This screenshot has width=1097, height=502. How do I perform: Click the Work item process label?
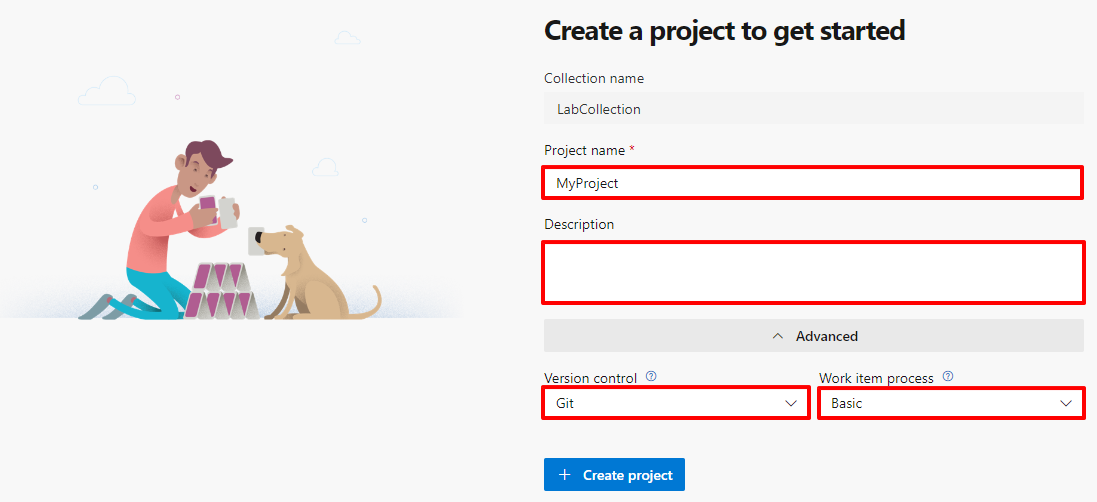pyautogui.click(x=876, y=378)
